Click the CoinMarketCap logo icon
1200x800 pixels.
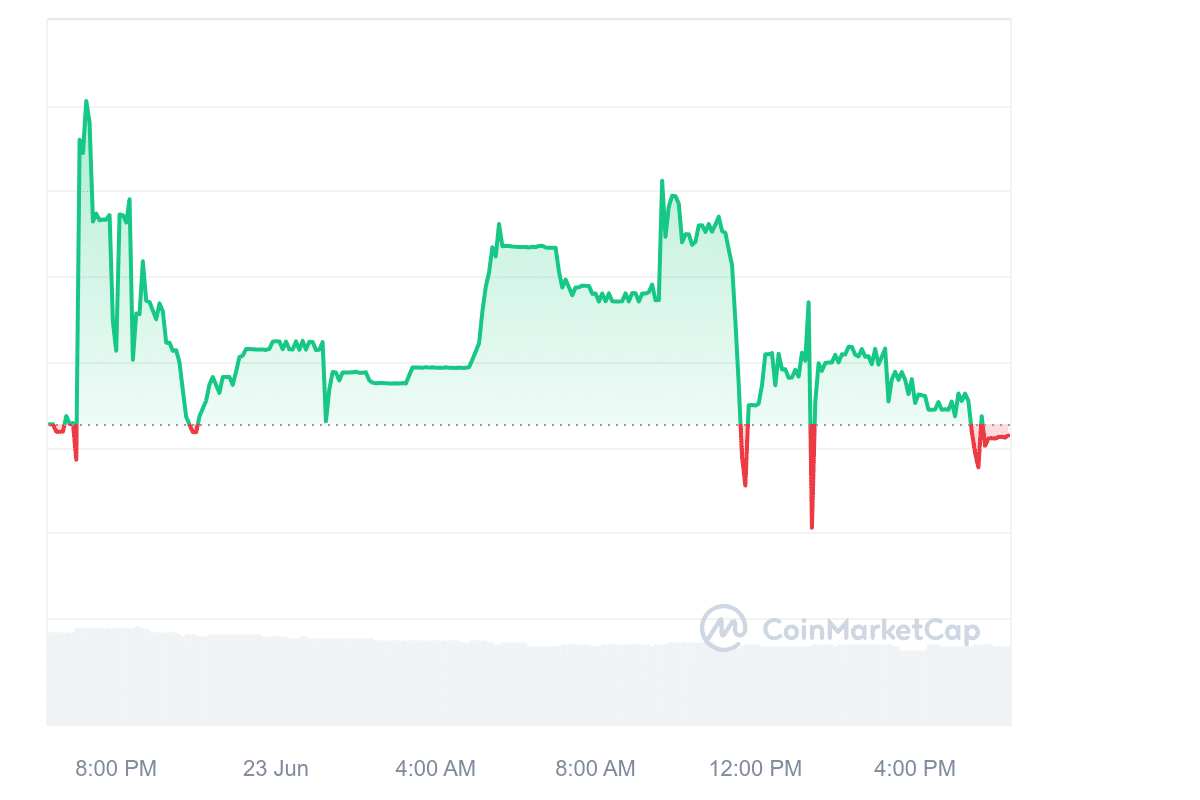click(x=724, y=628)
